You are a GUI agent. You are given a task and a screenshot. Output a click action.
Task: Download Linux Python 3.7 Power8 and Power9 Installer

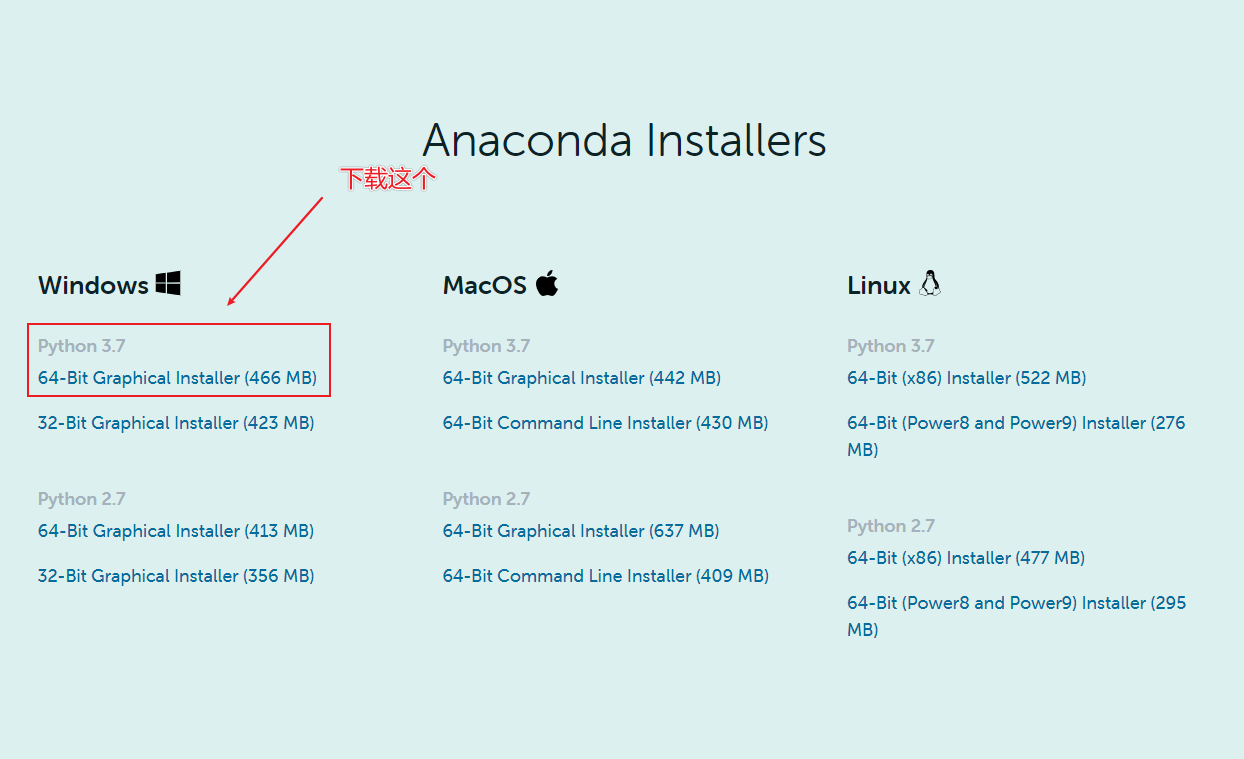[x=1016, y=436]
